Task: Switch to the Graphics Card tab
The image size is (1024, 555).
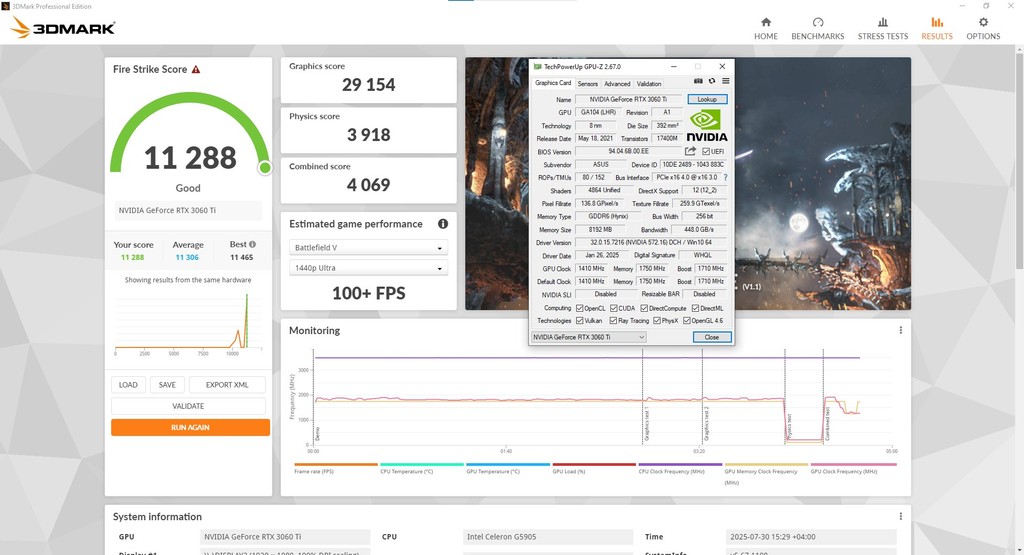Action: (x=552, y=83)
